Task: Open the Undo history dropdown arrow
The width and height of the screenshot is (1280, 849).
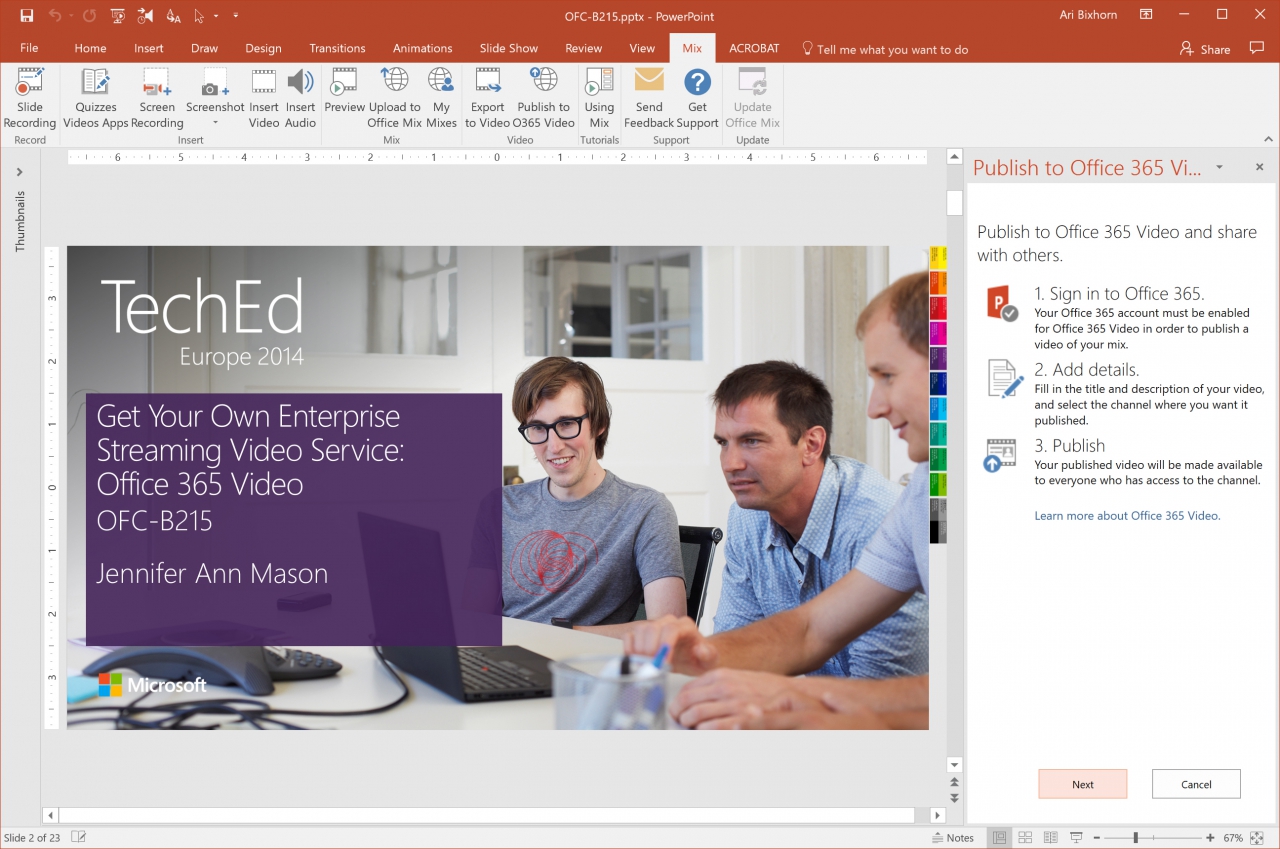Action: [71, 15]
